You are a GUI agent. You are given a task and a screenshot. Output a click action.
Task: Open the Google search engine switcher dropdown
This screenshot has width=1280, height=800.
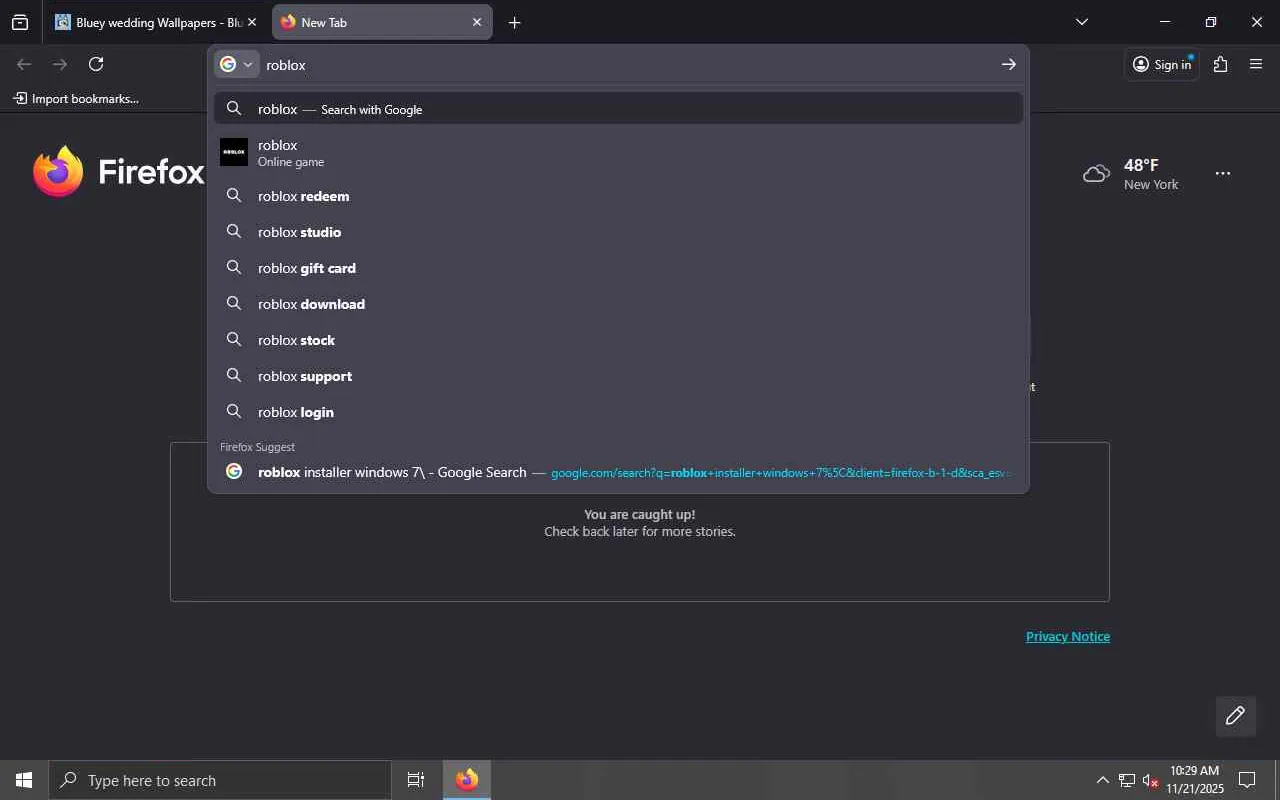pyautogui.click(x=237, y=64)
